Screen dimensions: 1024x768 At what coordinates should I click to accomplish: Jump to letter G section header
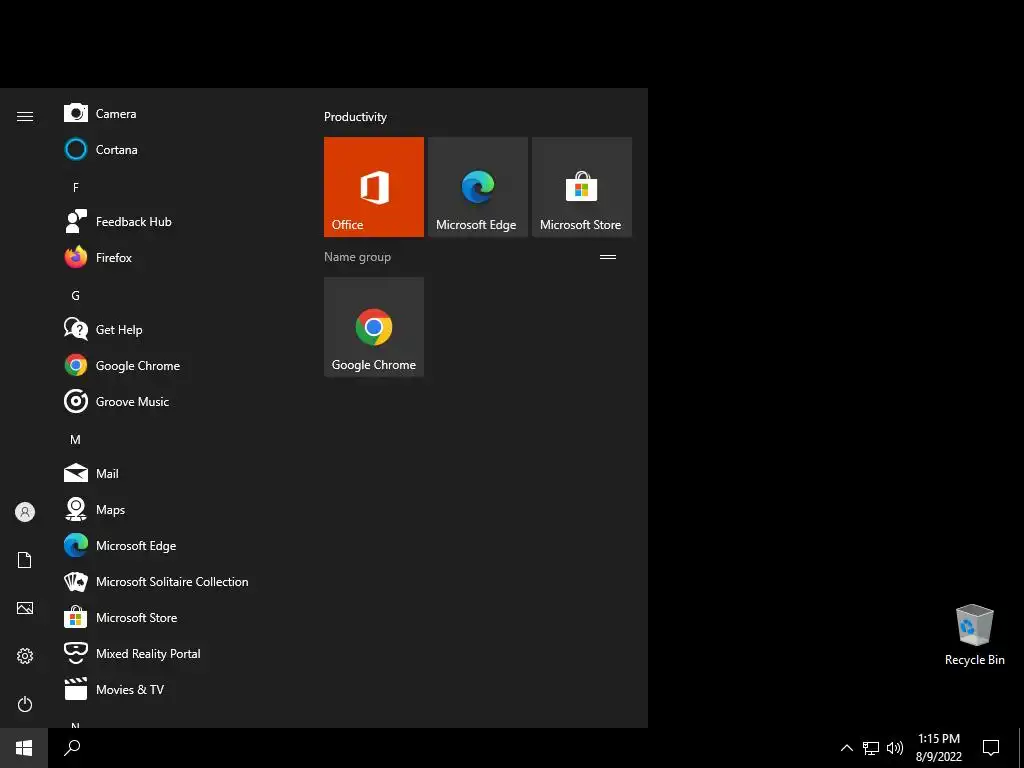click(76, 296)
